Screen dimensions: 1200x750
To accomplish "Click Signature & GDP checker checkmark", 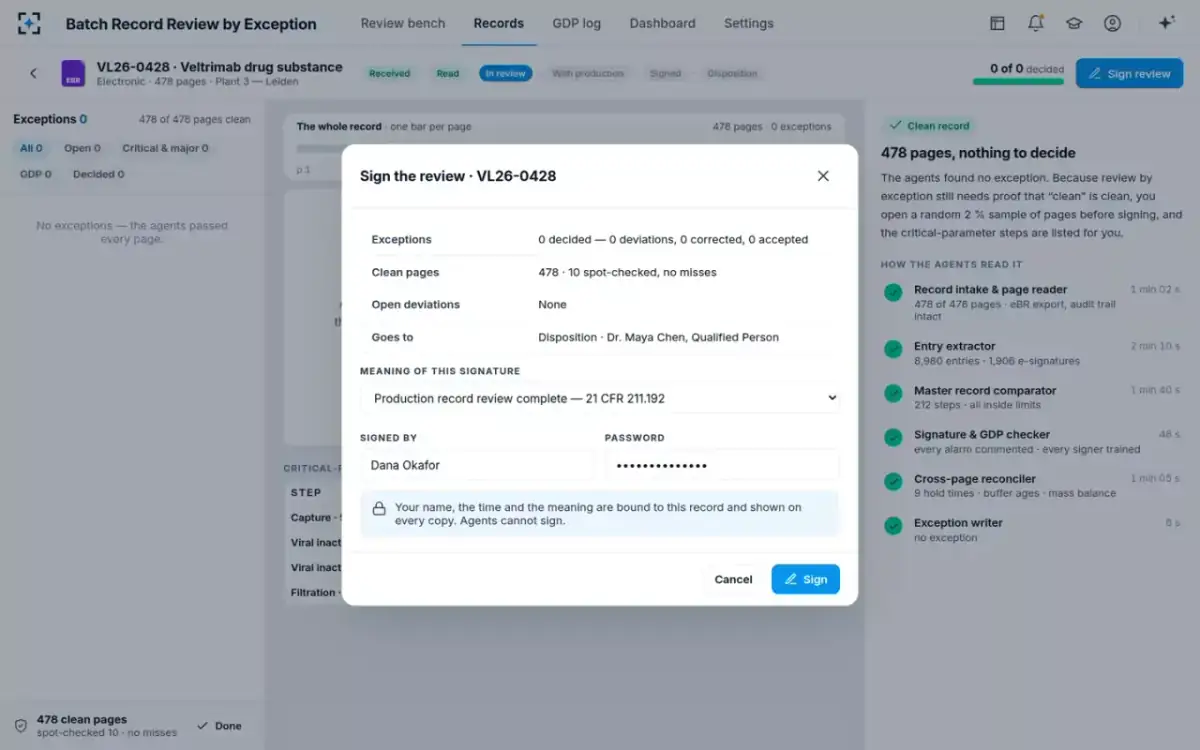I will (893, 436).
